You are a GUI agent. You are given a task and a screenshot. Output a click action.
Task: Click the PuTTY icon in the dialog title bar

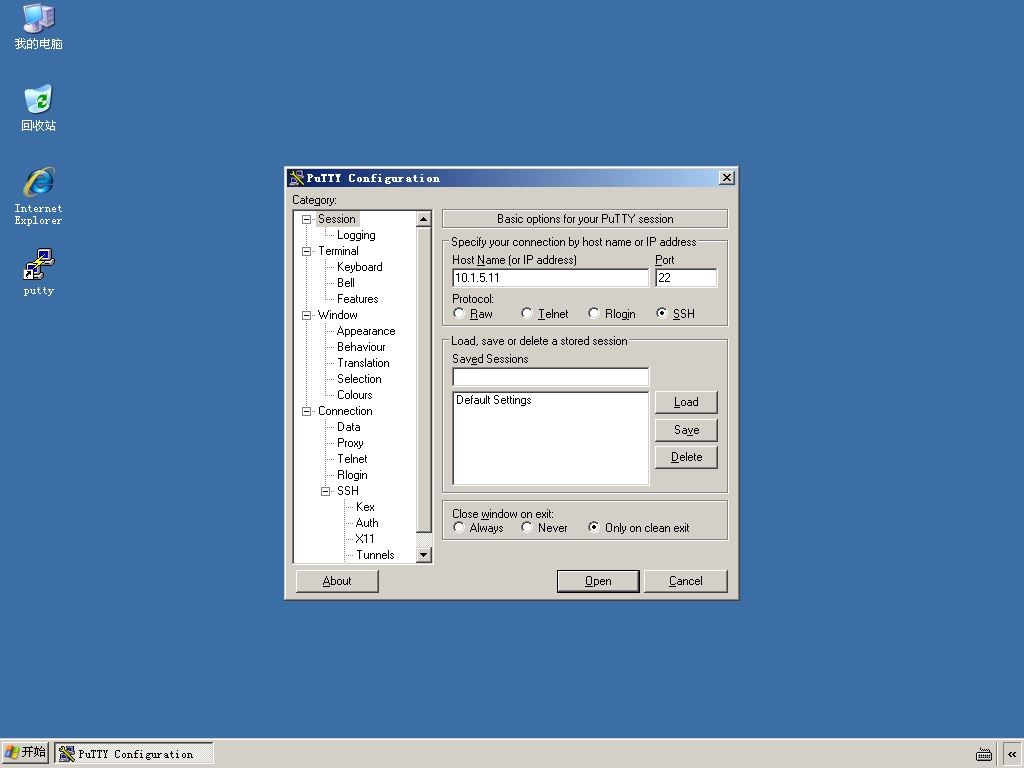point(296,178)
